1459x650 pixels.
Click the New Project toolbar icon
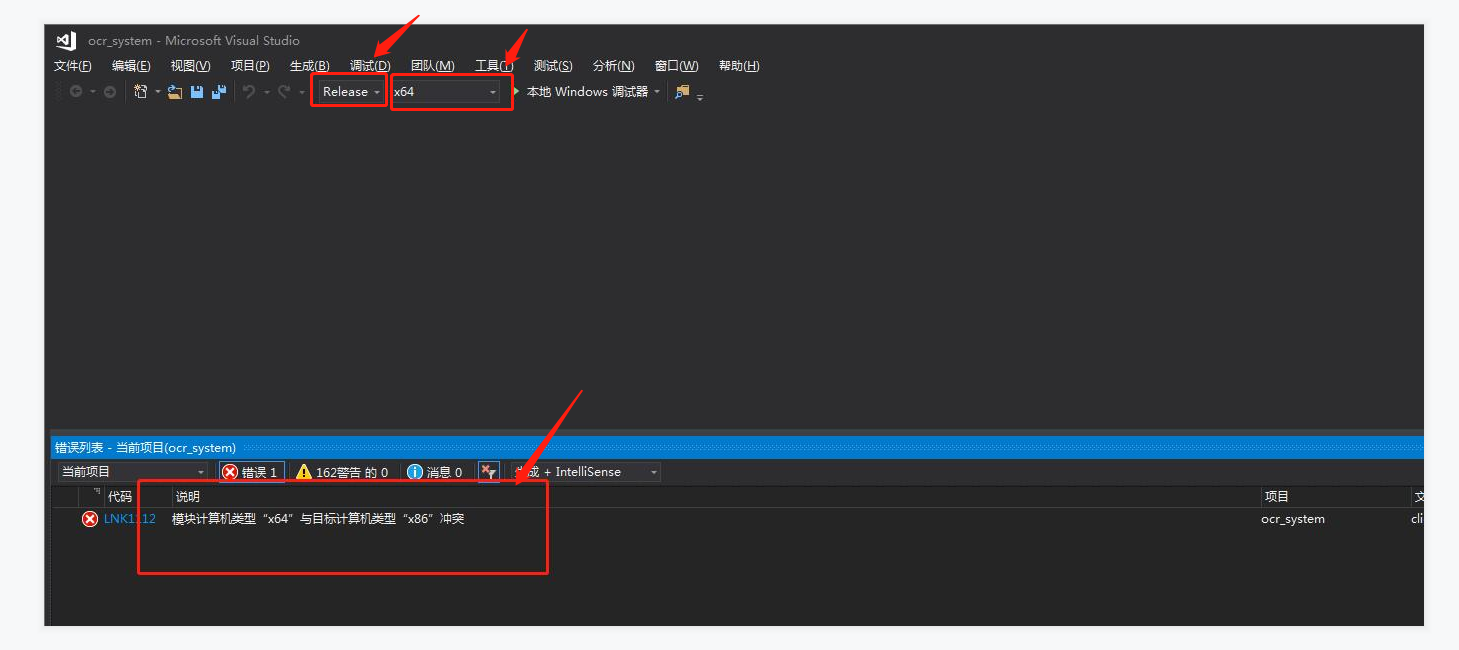[x=141, y=91]
